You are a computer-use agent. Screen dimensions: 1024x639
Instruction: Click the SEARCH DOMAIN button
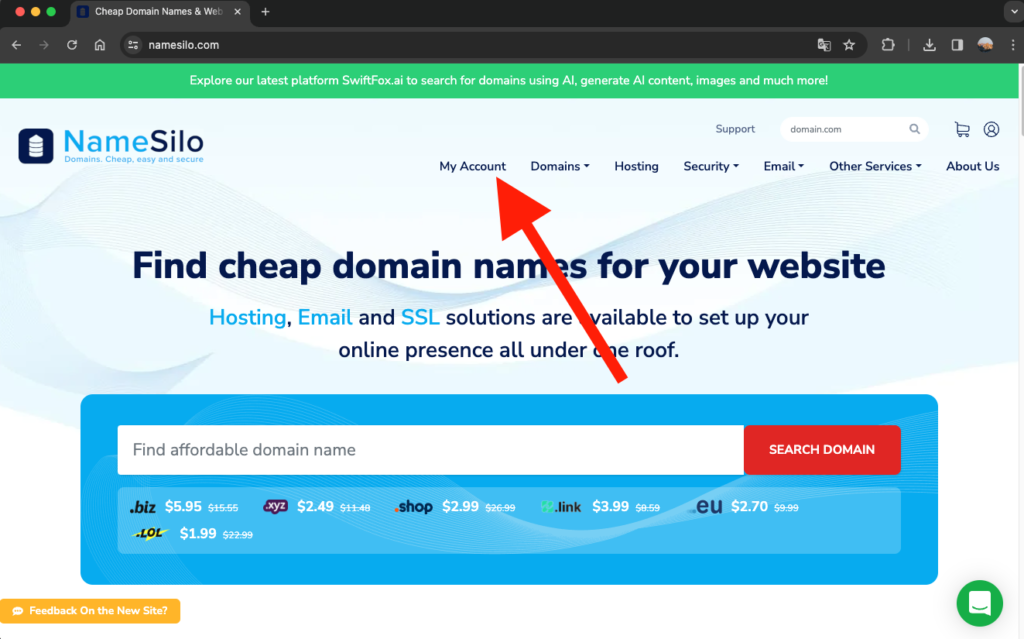(x=822, y=450)
